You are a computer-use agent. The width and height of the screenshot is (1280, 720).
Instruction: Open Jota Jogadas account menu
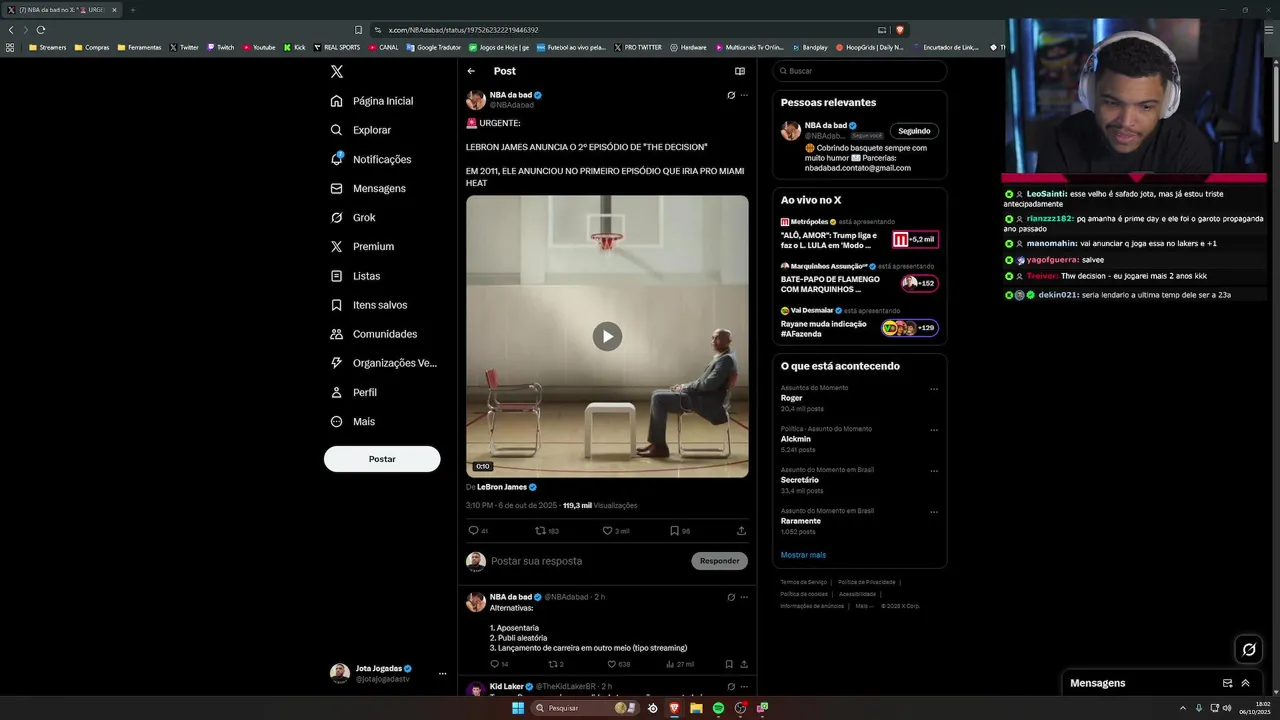390,673
